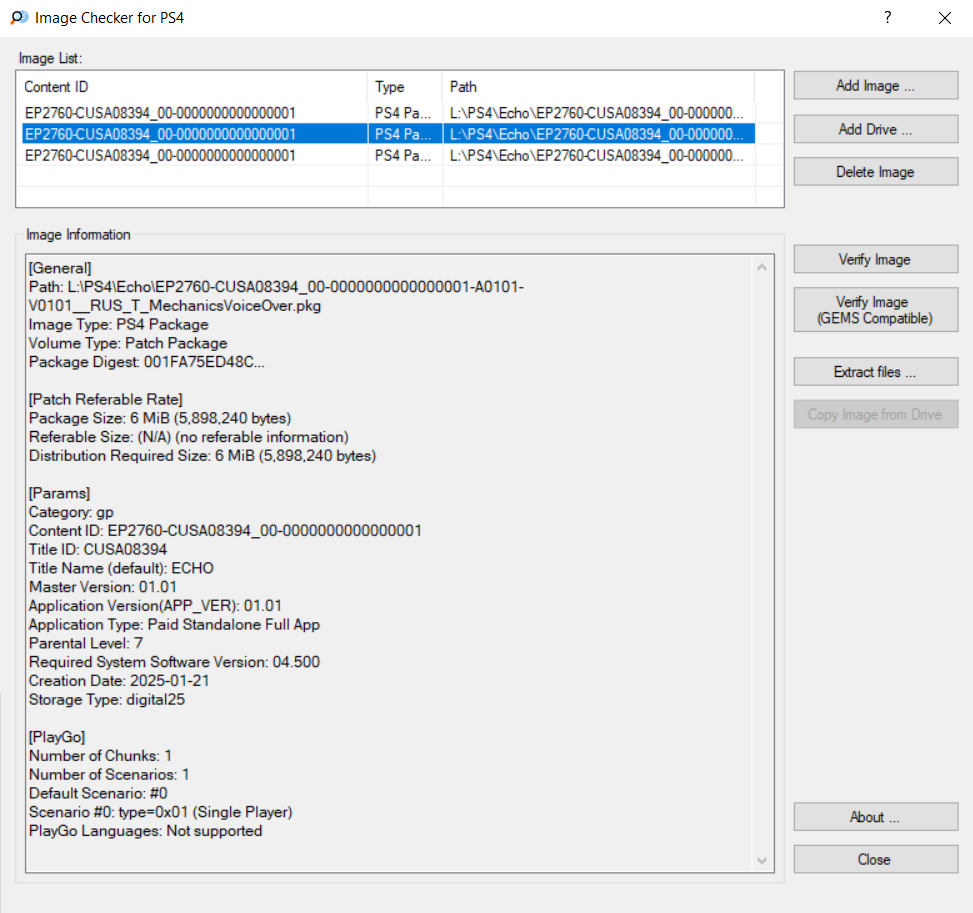Click the Path column header
The image size is (973, 913).
pyautogui.click(x=599, y=87)
